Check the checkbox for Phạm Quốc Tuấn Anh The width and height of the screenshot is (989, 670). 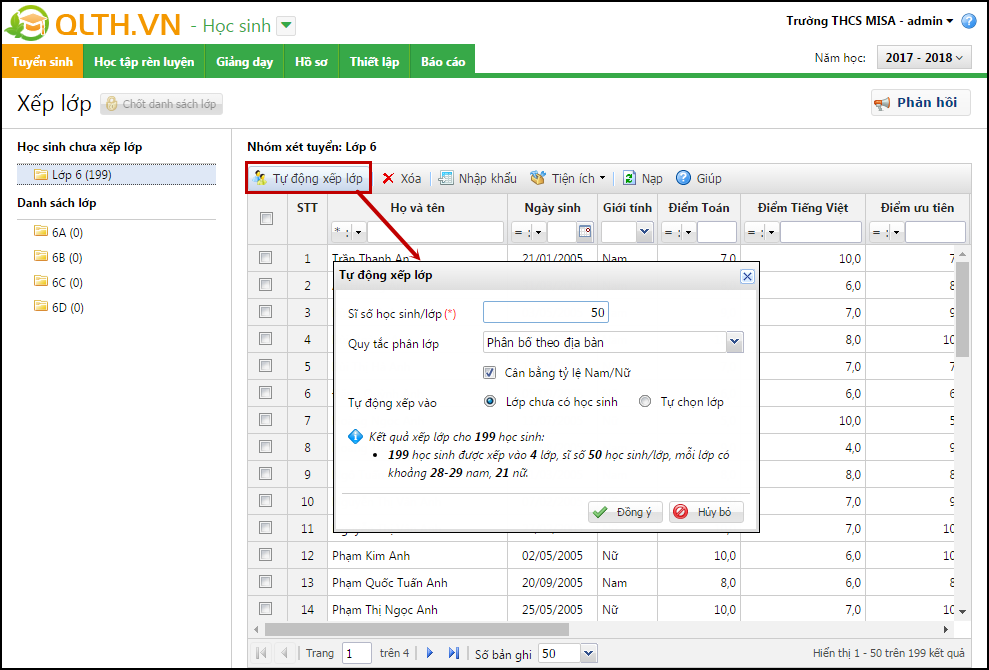(266, 582)
